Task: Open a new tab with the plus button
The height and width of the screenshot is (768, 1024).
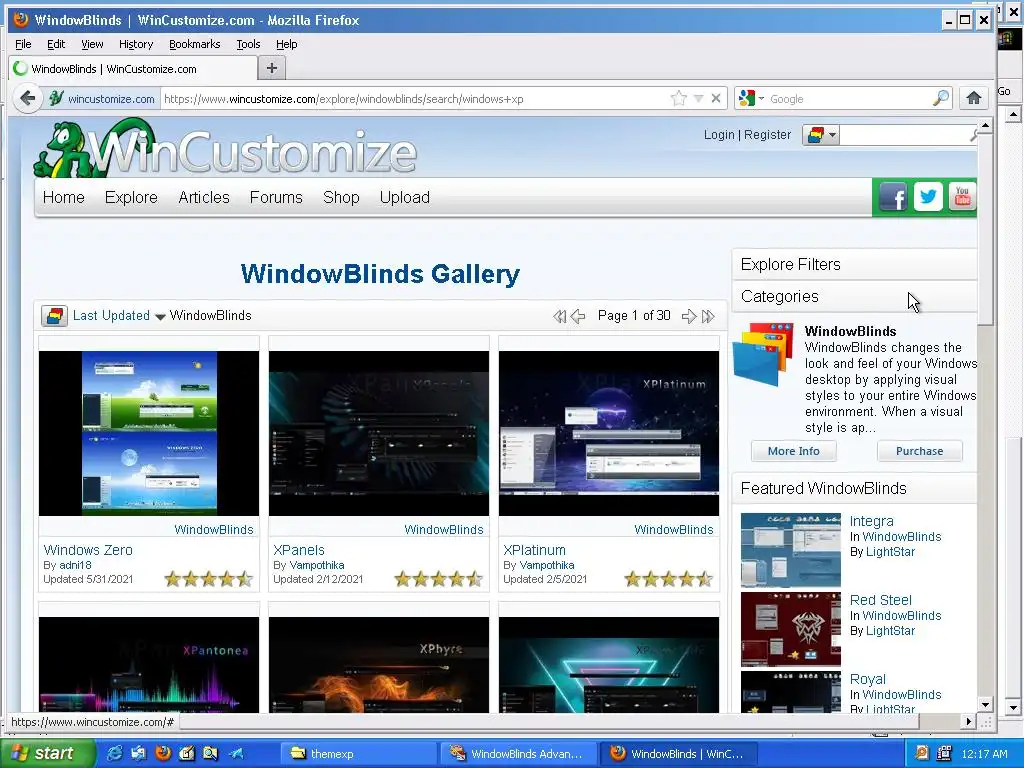Action: point(272,68)
